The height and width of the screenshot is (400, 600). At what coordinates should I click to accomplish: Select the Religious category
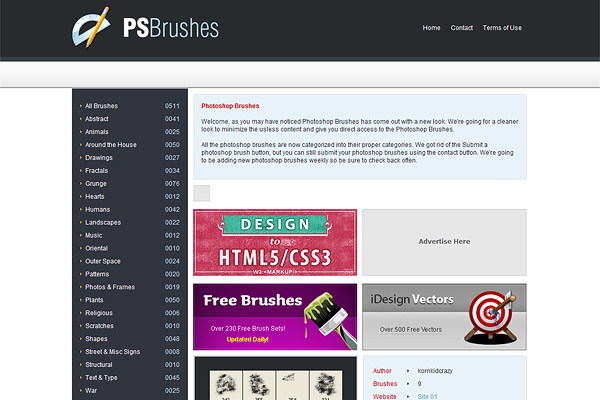pos(99,313)
